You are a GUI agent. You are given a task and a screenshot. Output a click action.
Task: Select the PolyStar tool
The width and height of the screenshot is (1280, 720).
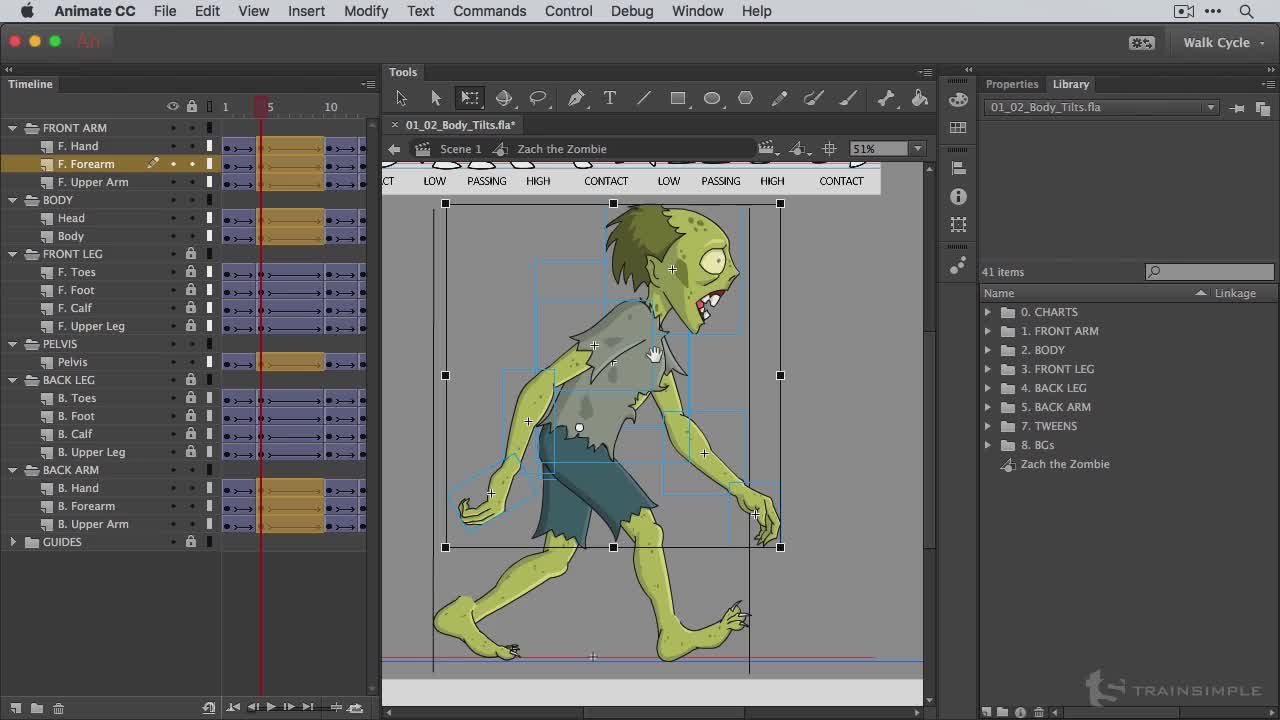click(746, 98)
